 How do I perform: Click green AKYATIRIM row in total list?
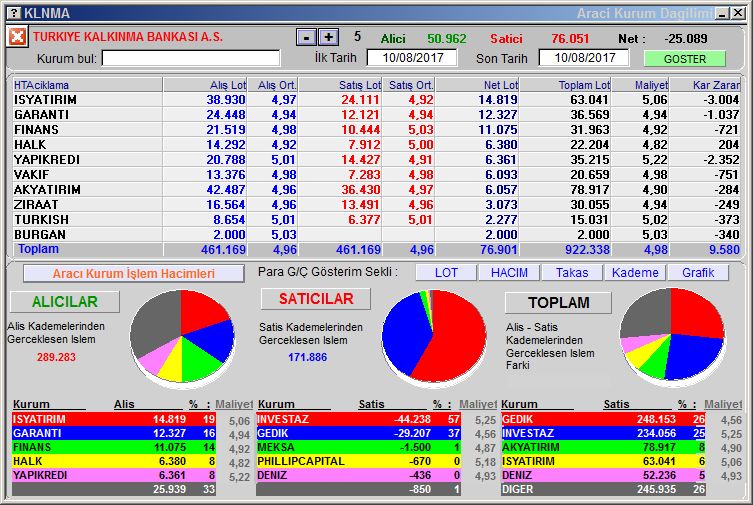(x=603, y=447)
